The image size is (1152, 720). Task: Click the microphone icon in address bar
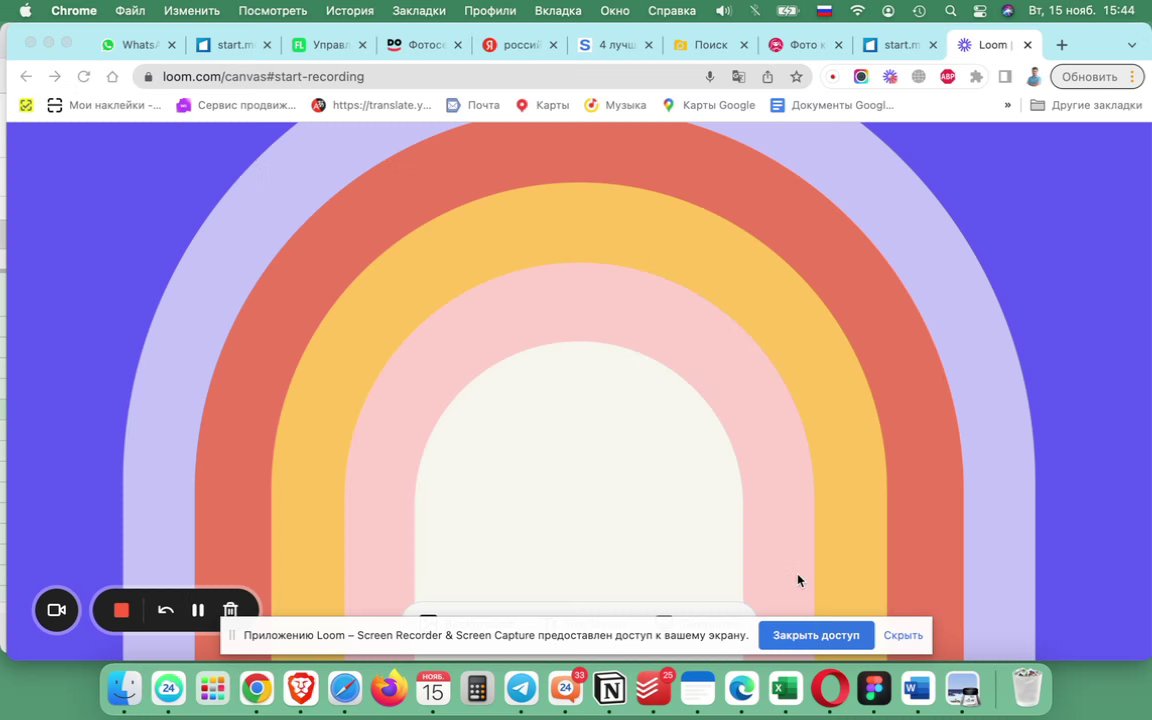pyautogui.click(x=710, y=76)
